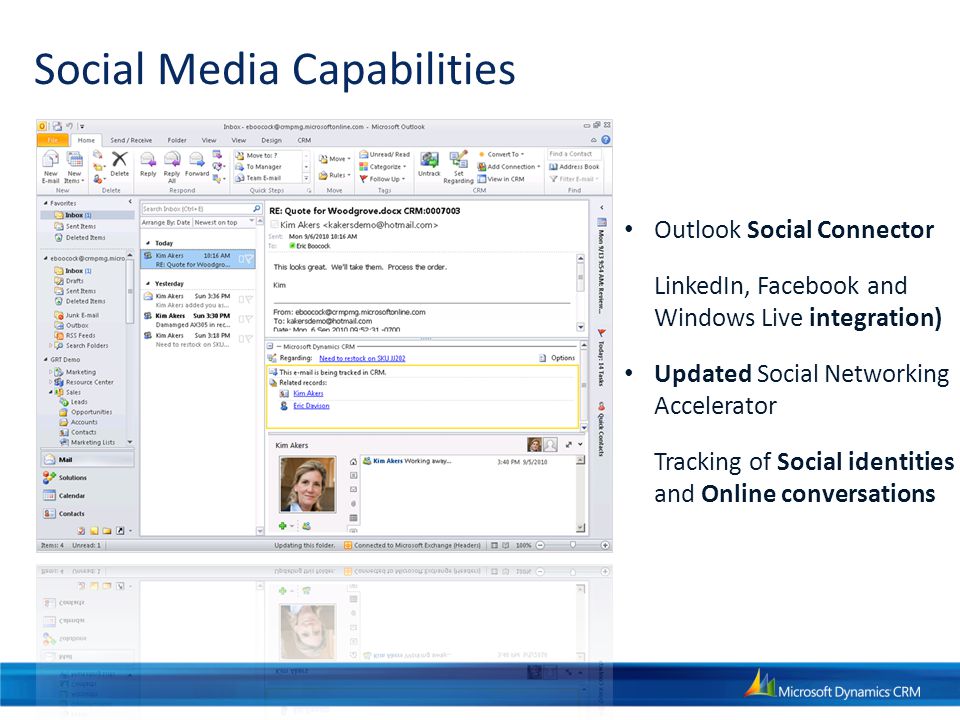This screenshot has width=960, height=720.
Task: Open the Contacts navigation pane
Action: (x=88, y=514)
